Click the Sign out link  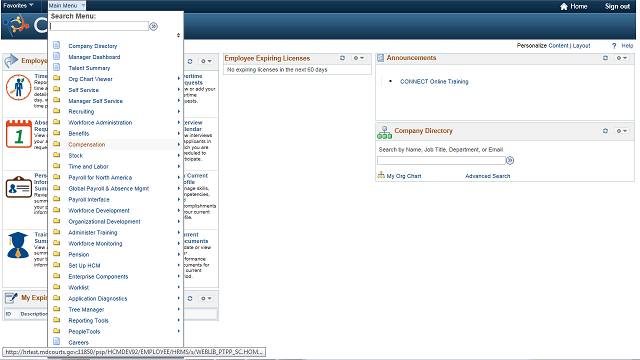click(617, 7)
